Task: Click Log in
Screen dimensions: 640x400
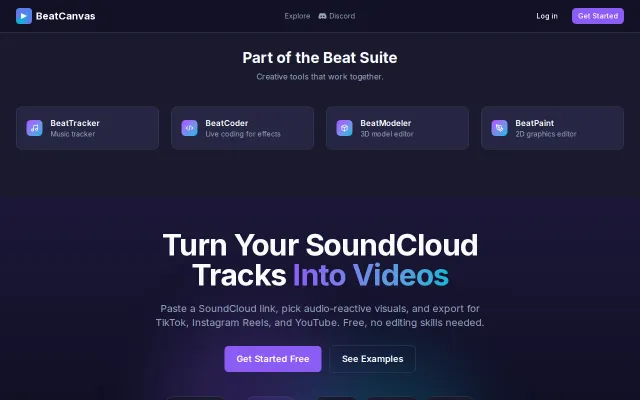Action: tap(547, 16)
